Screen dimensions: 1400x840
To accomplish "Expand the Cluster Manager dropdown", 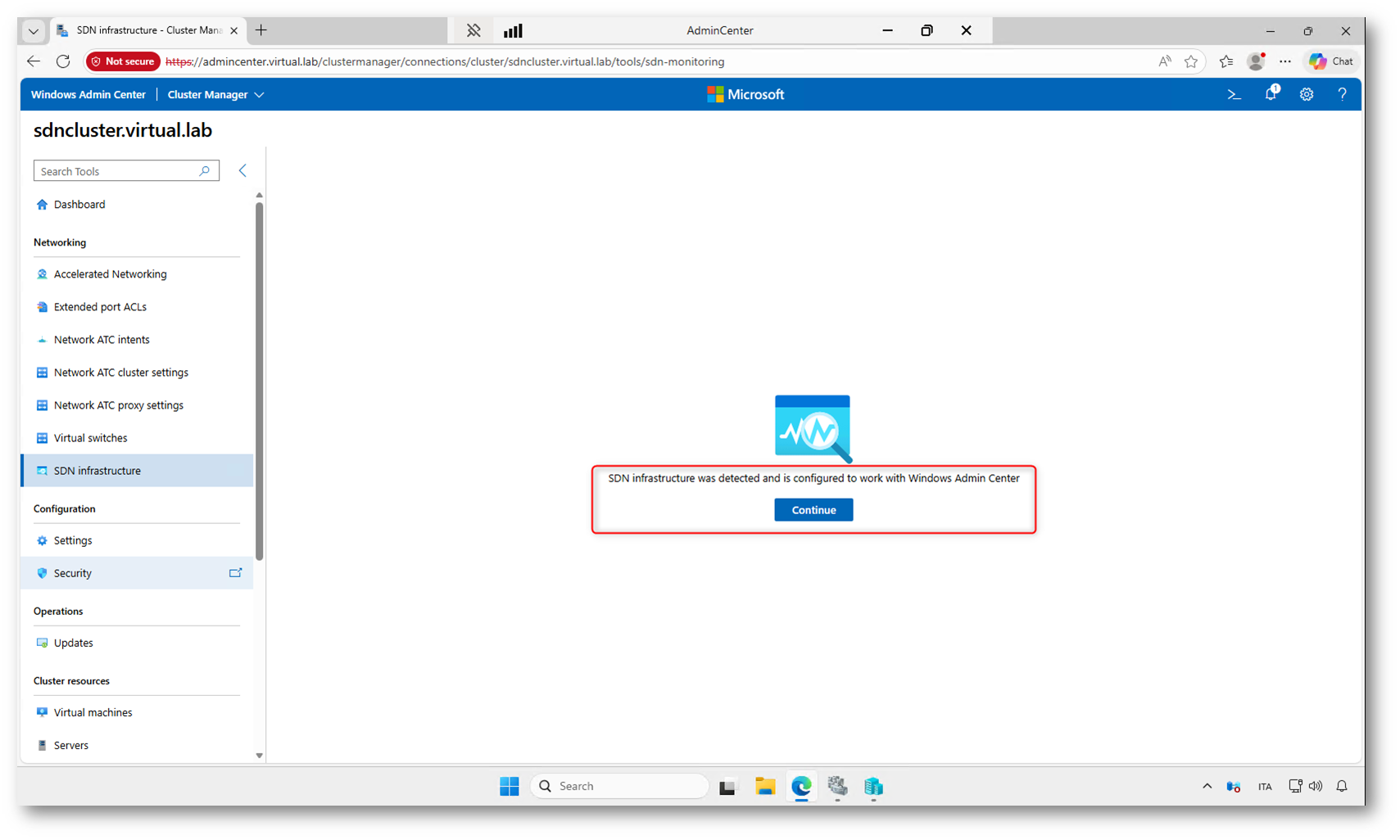I will tap(215, 95).
